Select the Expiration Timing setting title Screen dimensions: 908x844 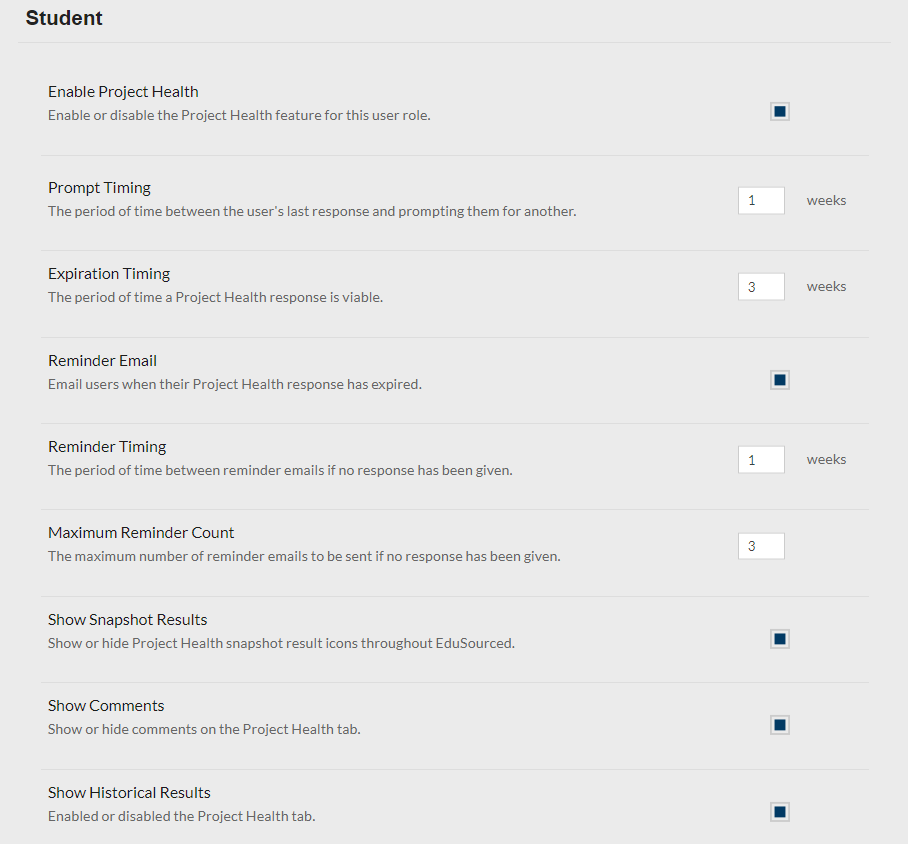pyautogui.click(x=109, y=273)
